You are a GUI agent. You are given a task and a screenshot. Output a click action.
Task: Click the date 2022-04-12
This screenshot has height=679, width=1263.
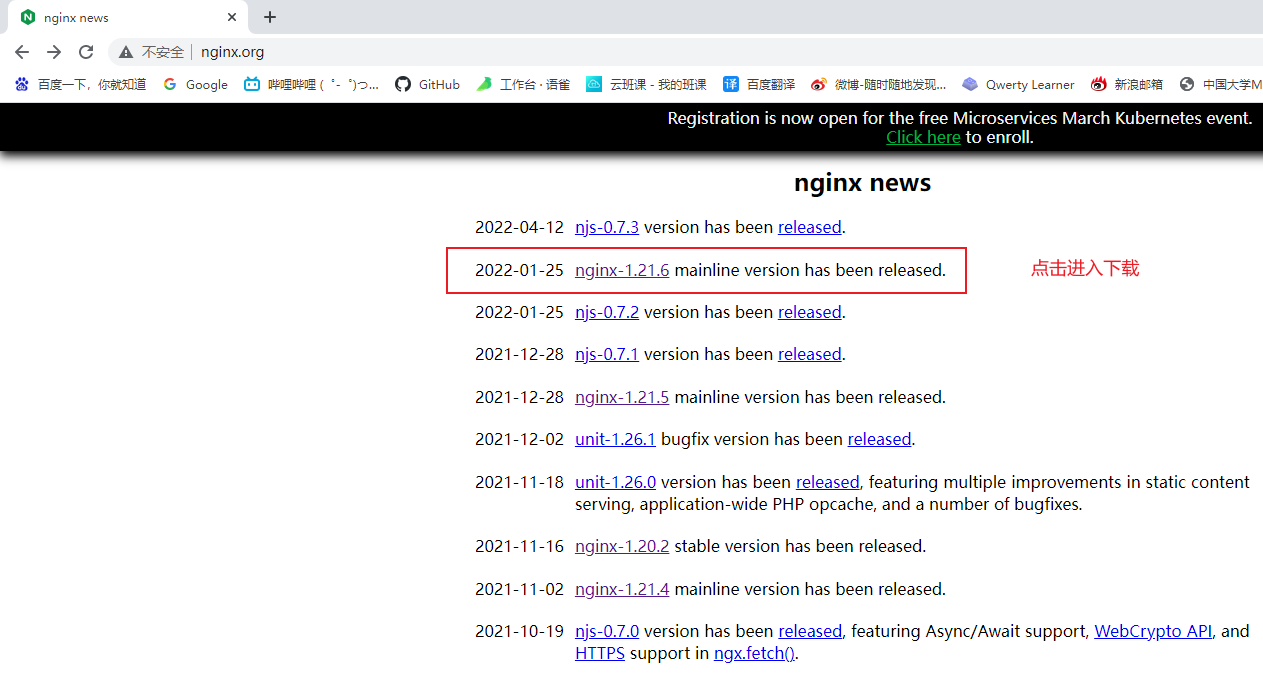pos(519,227)
